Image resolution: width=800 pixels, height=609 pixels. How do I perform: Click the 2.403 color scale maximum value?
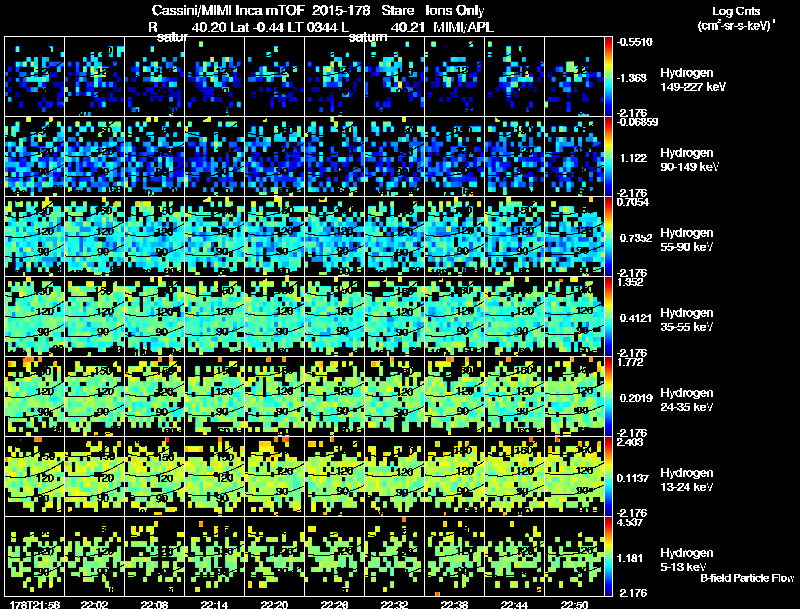coord(630,442)
